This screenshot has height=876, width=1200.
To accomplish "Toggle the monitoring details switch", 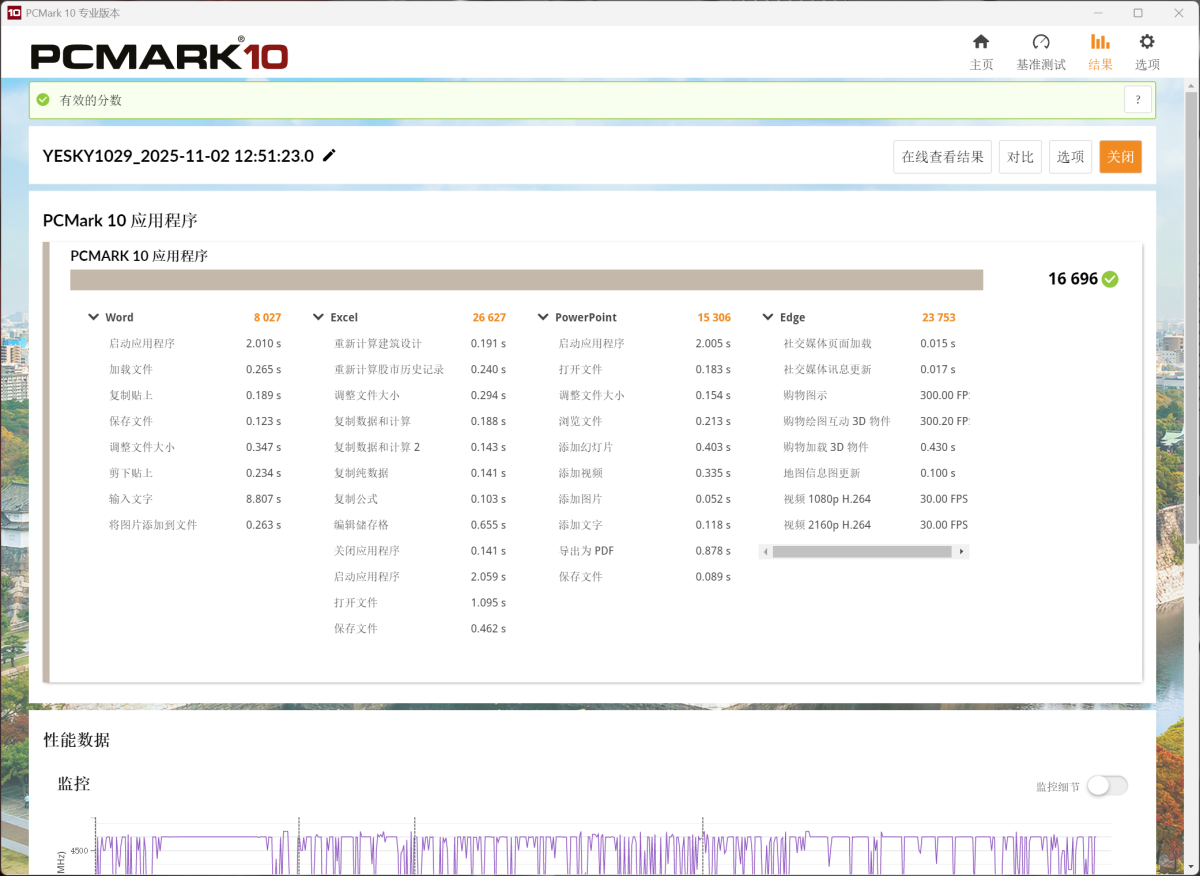I will click(1107, 786).
